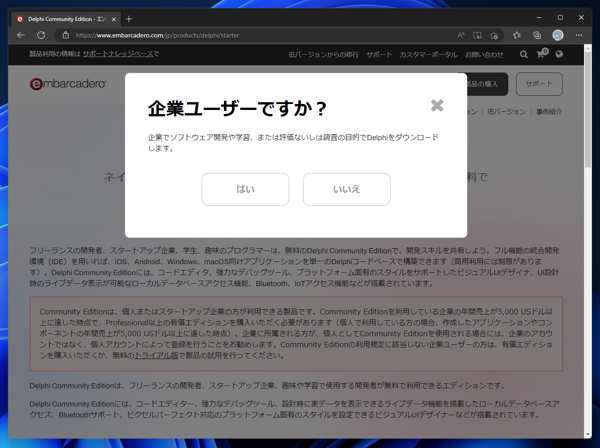Click the globe language icon
The height and width of the screenshot is (448, 600).
pyautogui.click(x=559, y=54)
